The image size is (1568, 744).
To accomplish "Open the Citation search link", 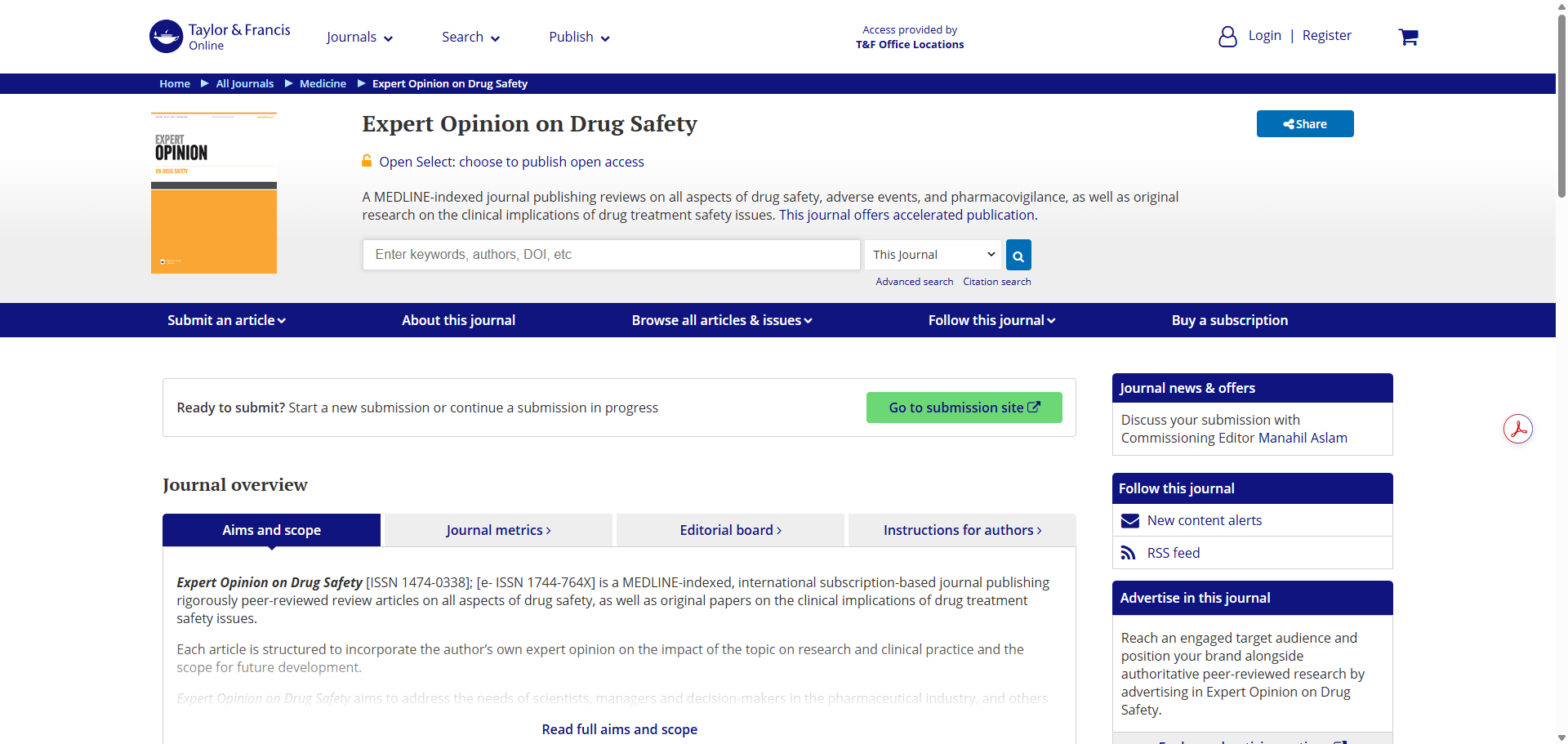I will tap(997, 282).
